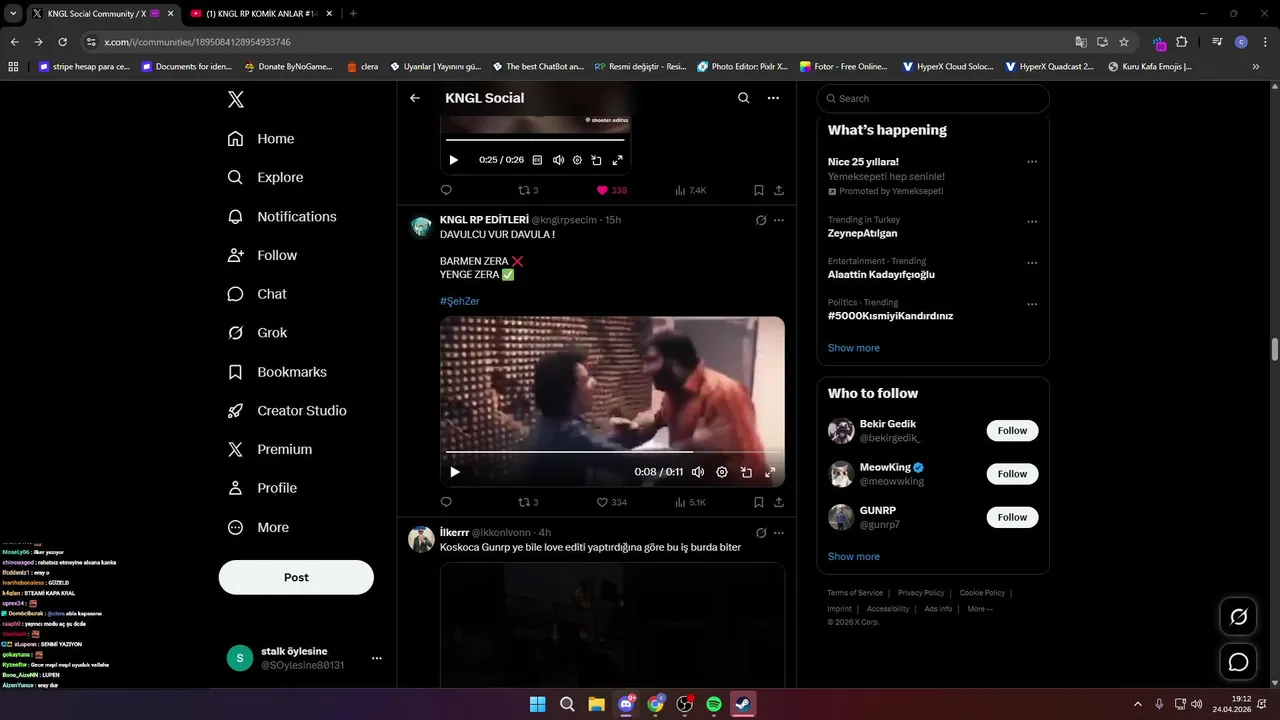
Task: Show more in Who to follow
Action: tap(854, 557)
